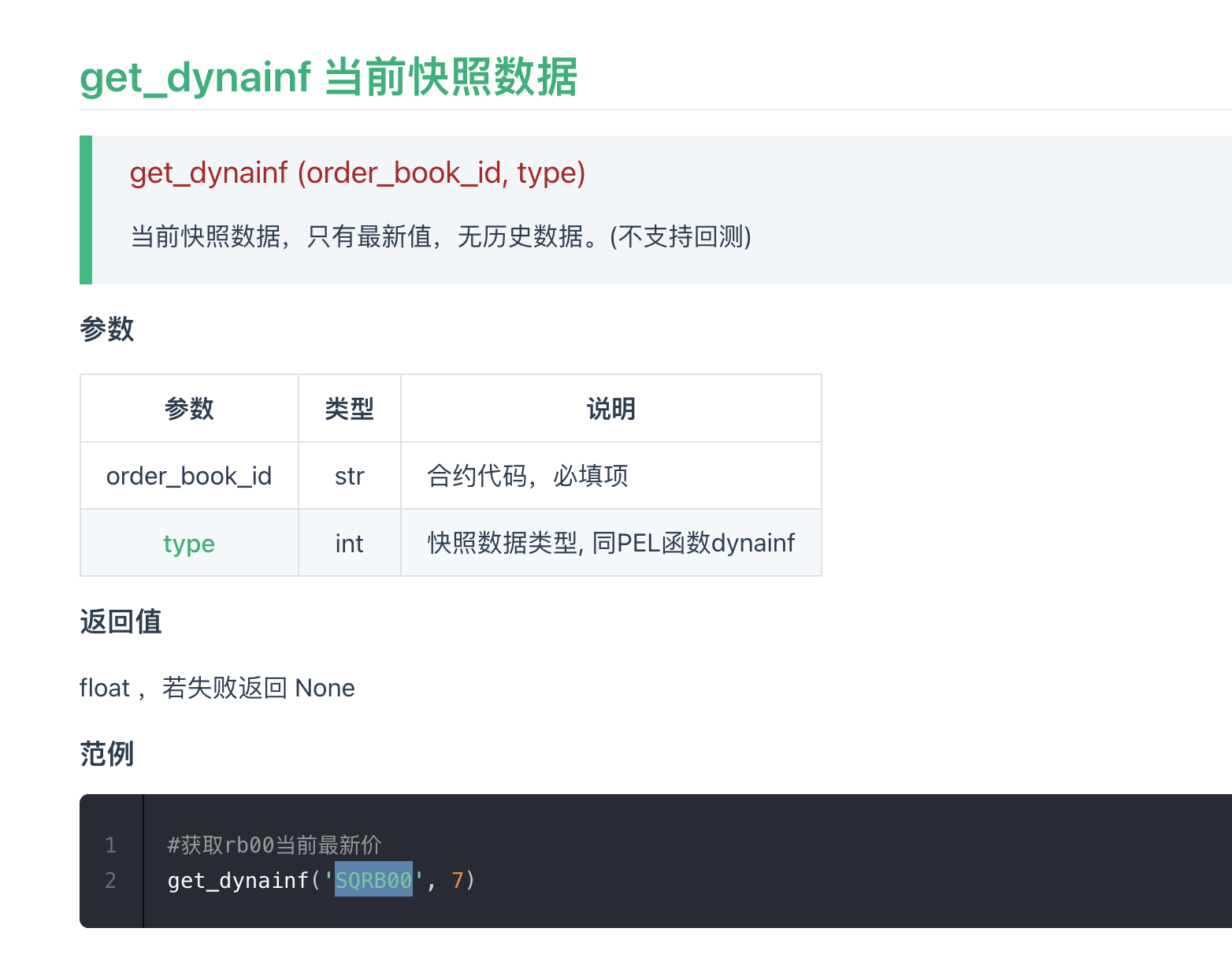The width and height of the screenshot is (1232, 958).
Task: Click the signature "get_dynainf (order_book_id, type)"
Action: pos(358,173)
